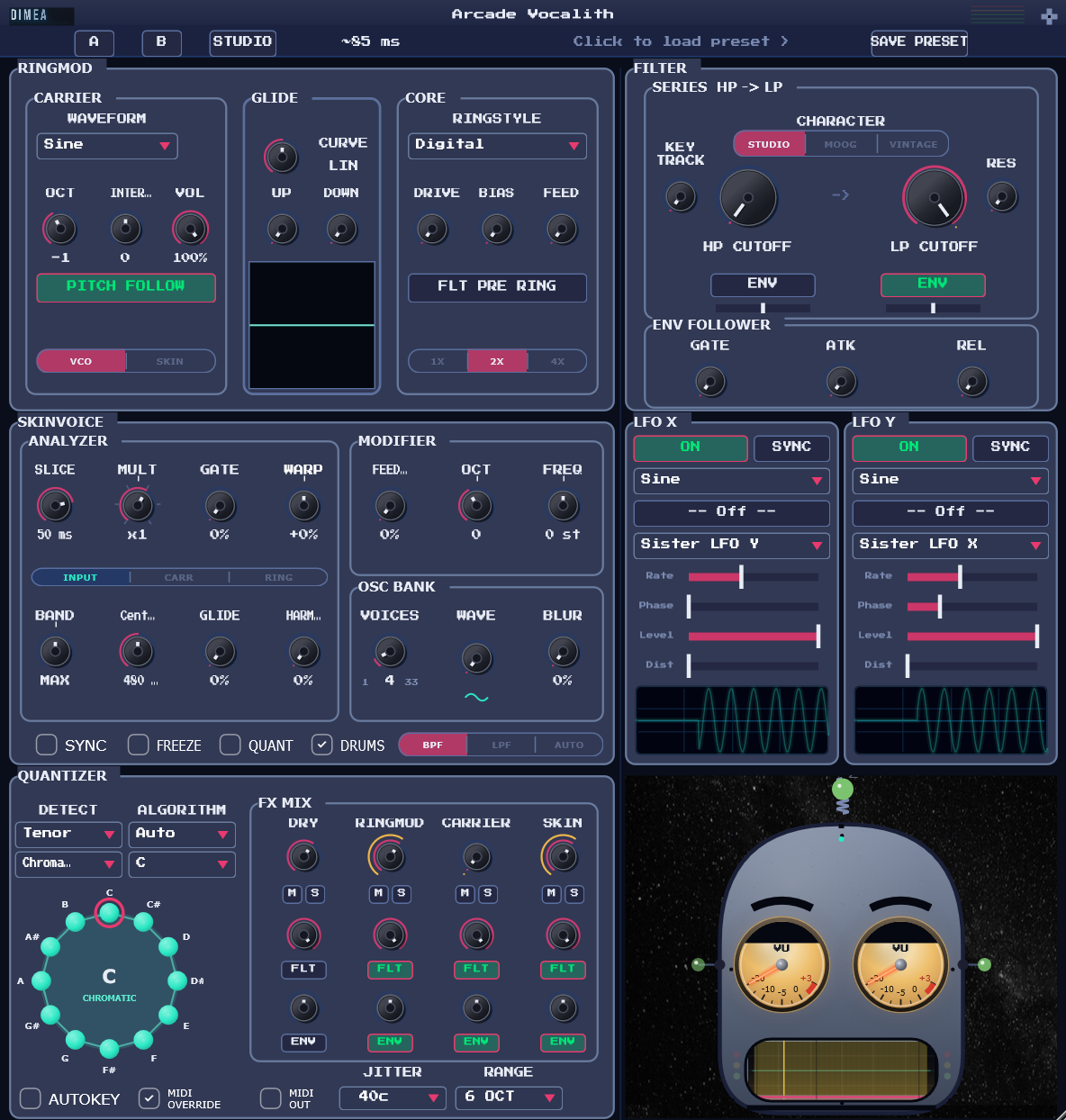The image size is (1066, 1120).
Task: Adjust the LFO Y Phase slider
Action: click(x=972, y=606)
